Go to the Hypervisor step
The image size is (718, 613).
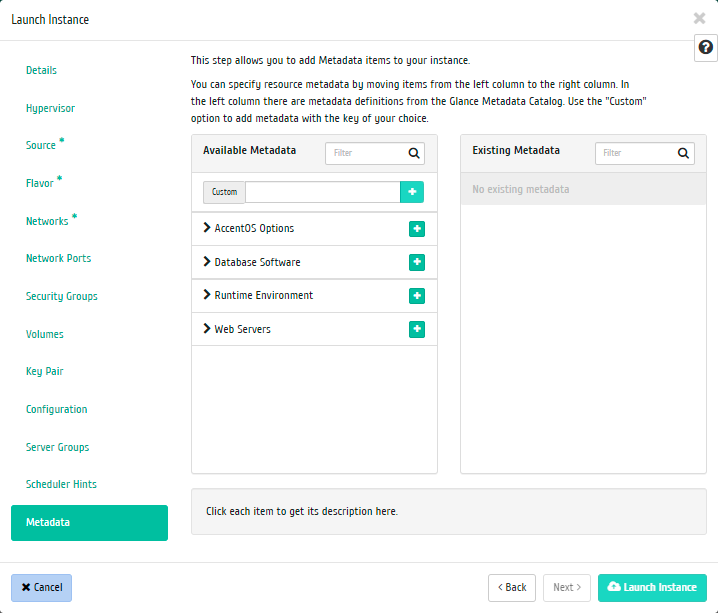[x=50, y=108]
